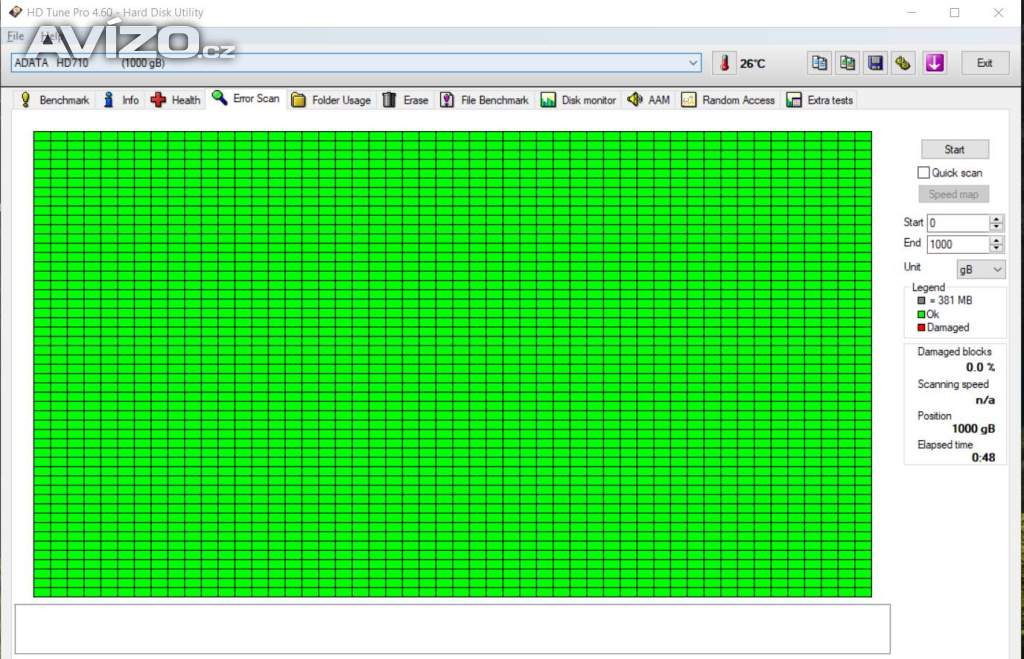Click the HD Tune Pro title bar icon
1024x659 pixels.
15,12
